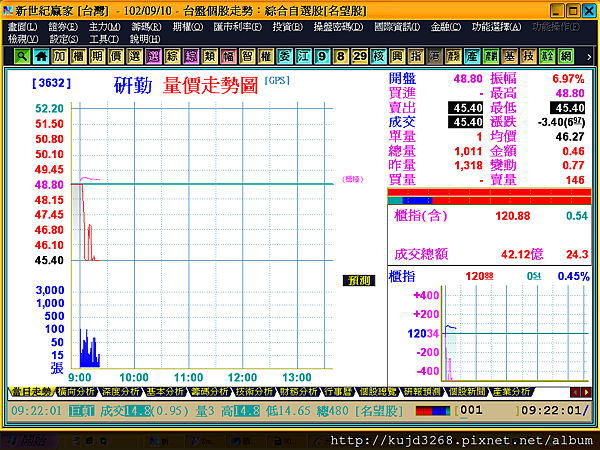
Task: Open the 國際資訊(I) menu
Action: coord(397,27)
